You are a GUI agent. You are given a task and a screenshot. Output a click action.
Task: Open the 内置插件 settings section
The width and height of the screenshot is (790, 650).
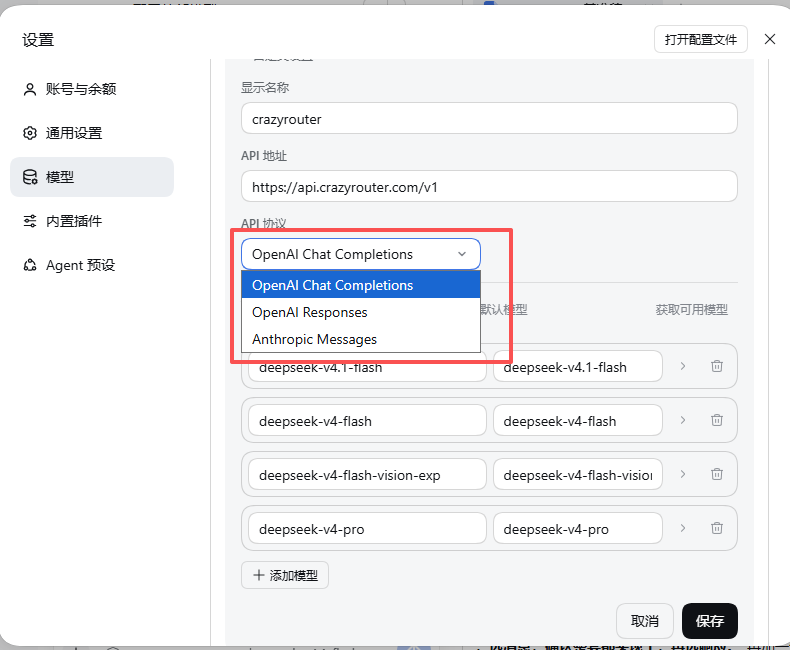point(92,221)
